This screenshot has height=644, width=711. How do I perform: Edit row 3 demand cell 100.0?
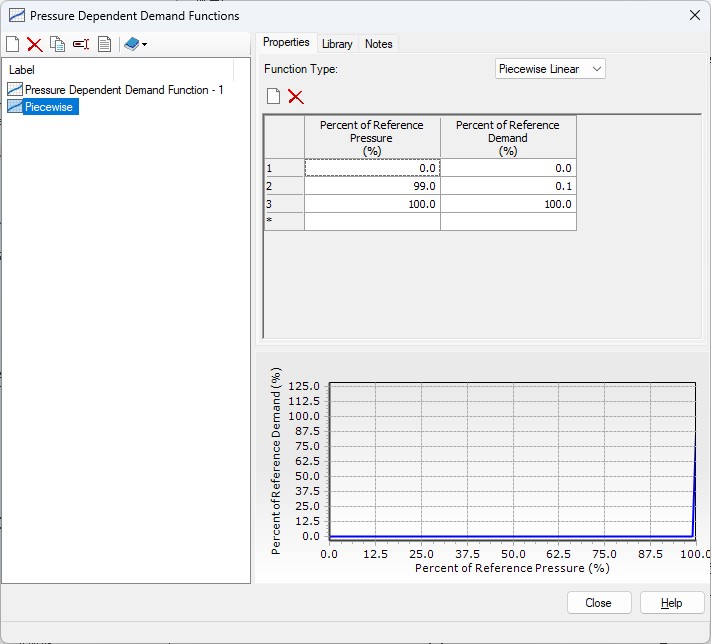[x=508, y=204]
